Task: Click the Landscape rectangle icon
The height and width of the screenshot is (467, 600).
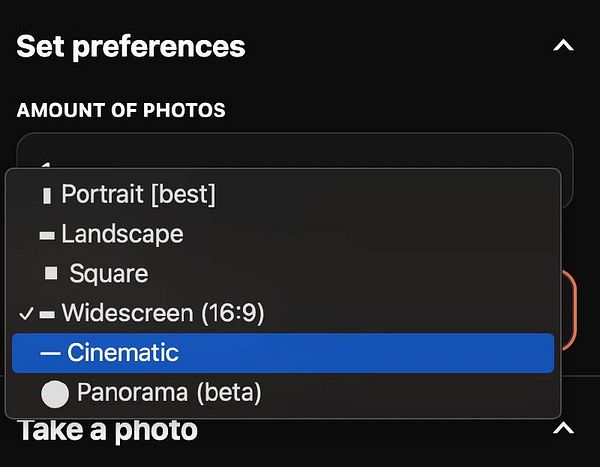Action: pos(47,235)
